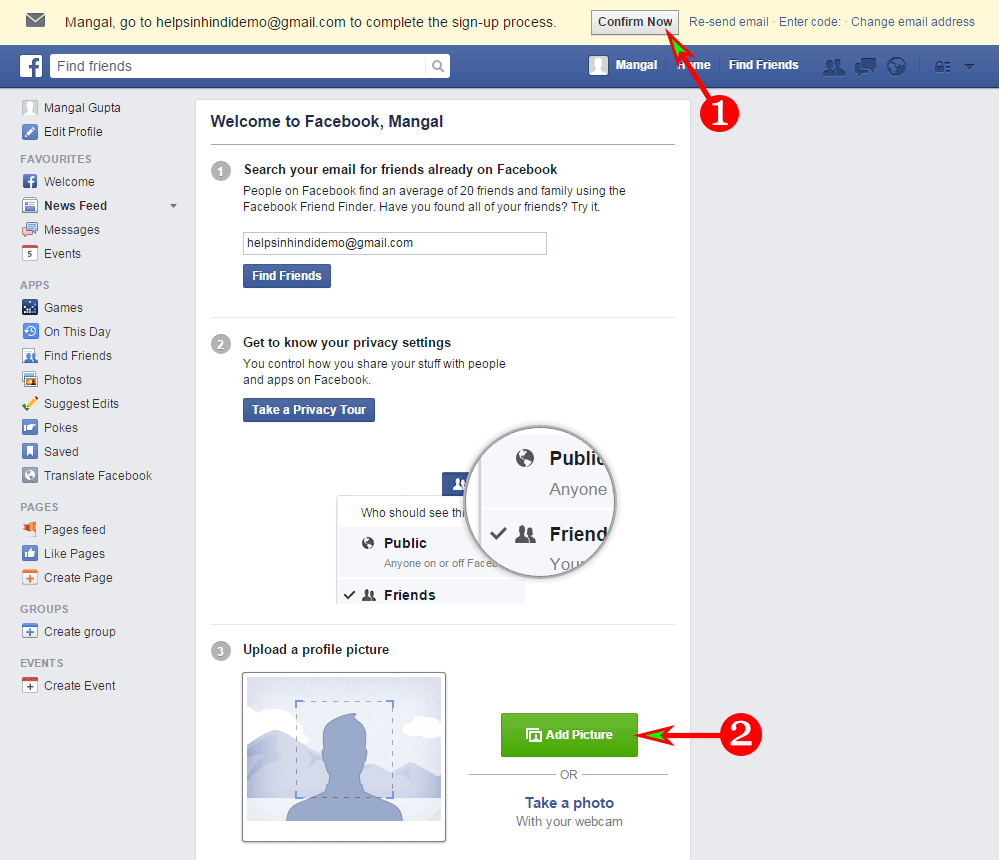Image resolution: width=999 pixels, height=860 pixels.
Task: Click blue Find Friends button
Action: [x=287, y=276]
